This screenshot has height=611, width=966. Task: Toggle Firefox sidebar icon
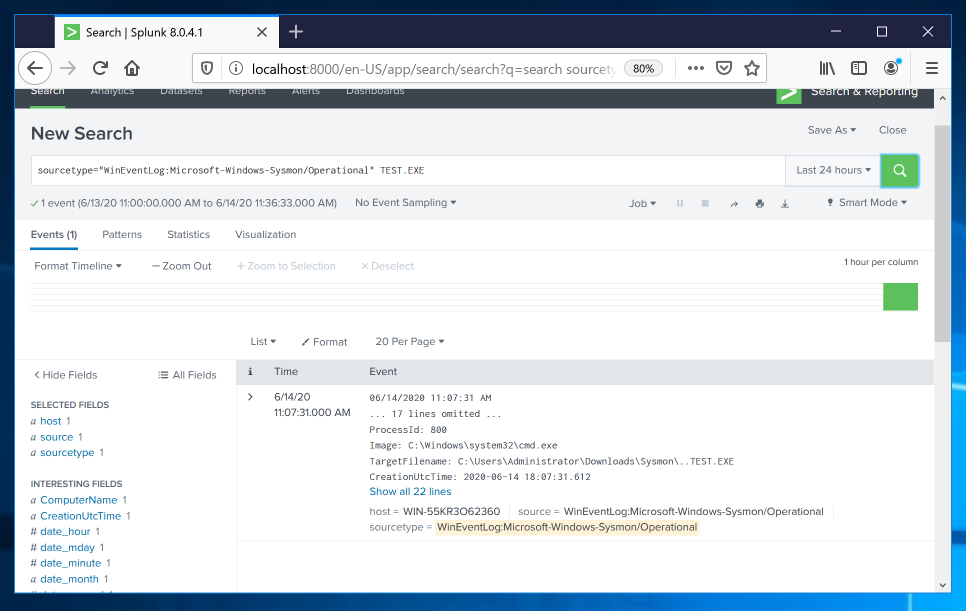click(859, 68)
